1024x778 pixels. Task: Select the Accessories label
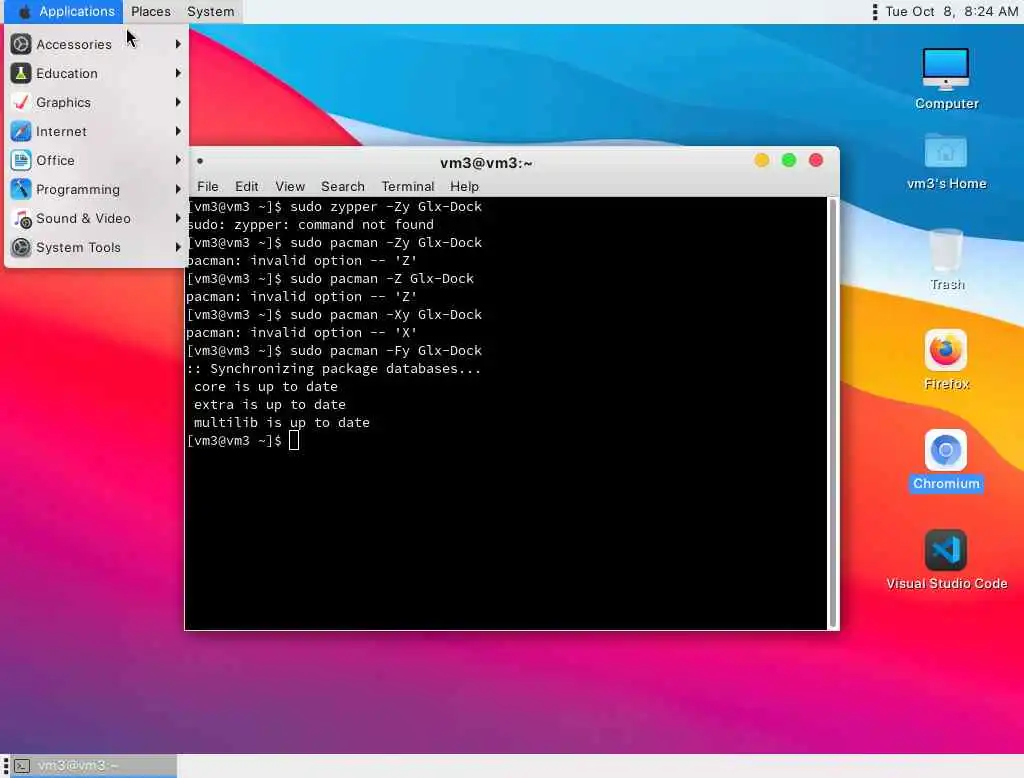point(74,44)
